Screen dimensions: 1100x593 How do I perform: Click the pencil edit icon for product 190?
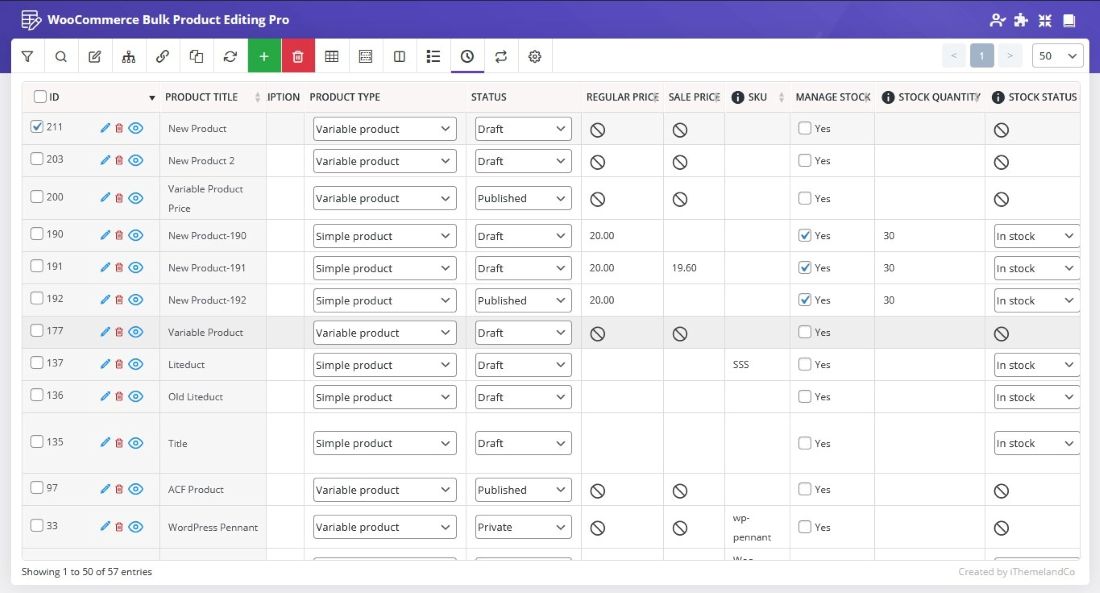(x=105, y=235)
